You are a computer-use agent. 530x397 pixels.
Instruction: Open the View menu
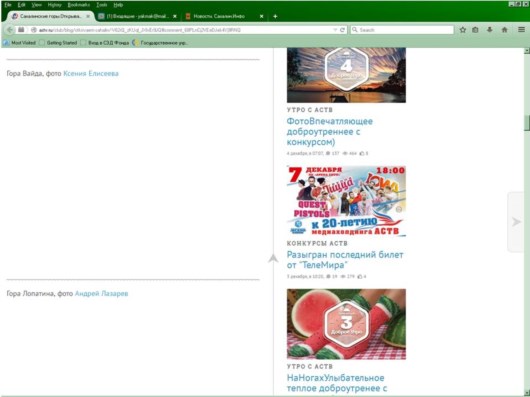(x=36, y=5)
